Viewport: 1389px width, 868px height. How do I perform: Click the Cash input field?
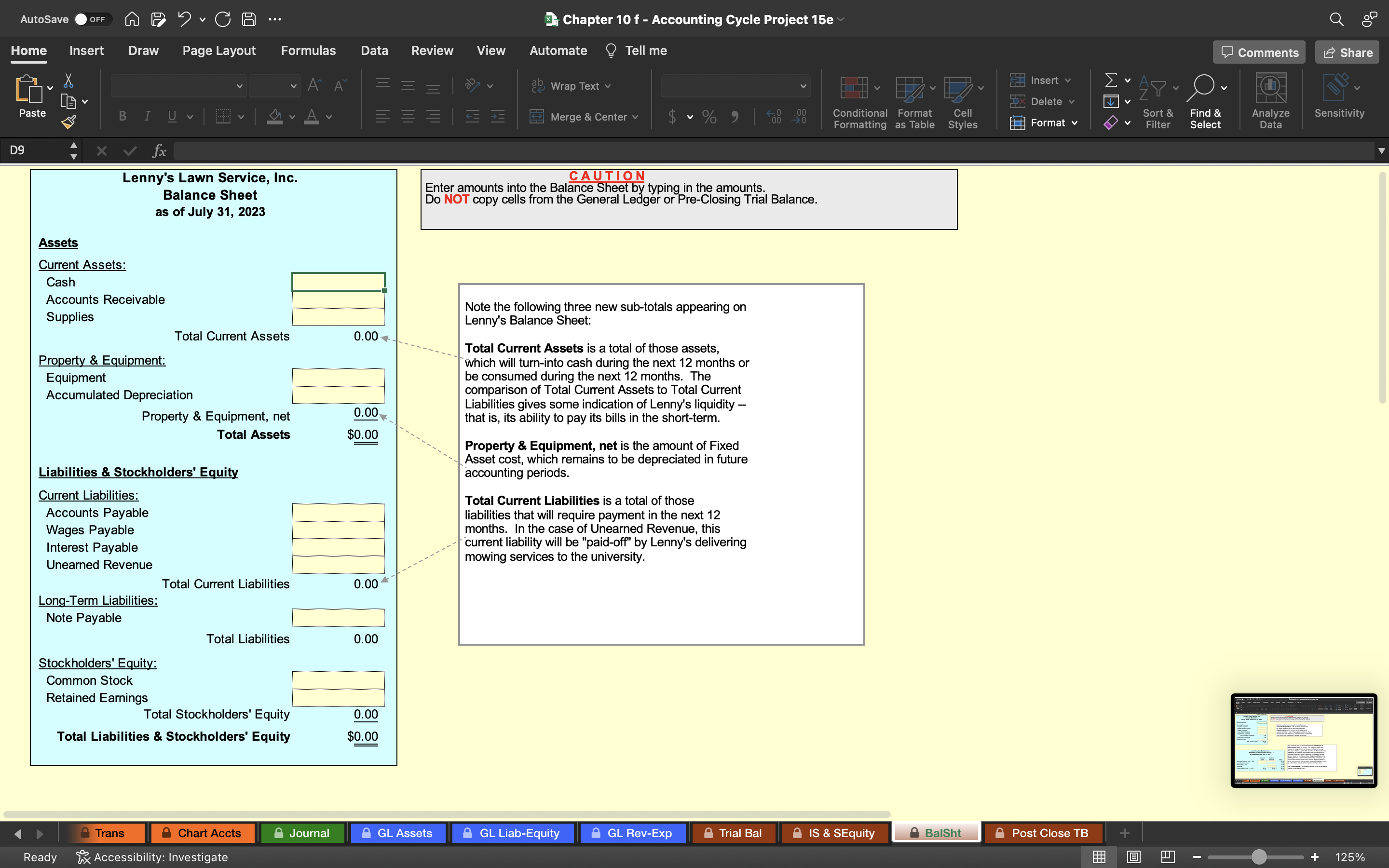[x=337, y=282]
